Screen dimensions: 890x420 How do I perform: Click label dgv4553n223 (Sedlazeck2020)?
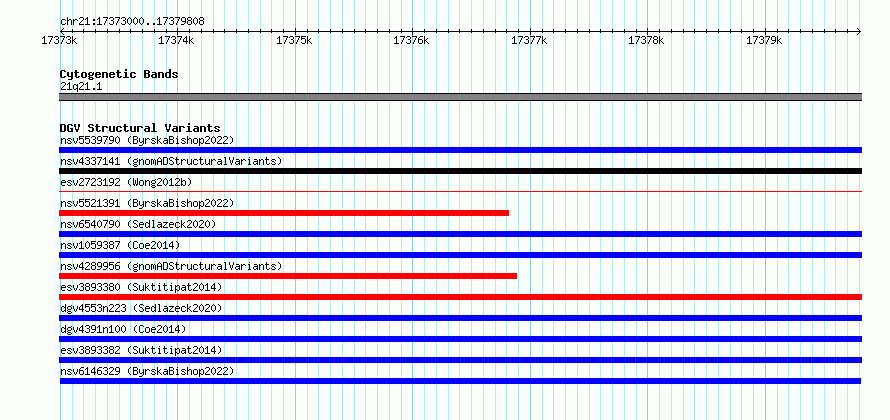click(x=141, y=308)
